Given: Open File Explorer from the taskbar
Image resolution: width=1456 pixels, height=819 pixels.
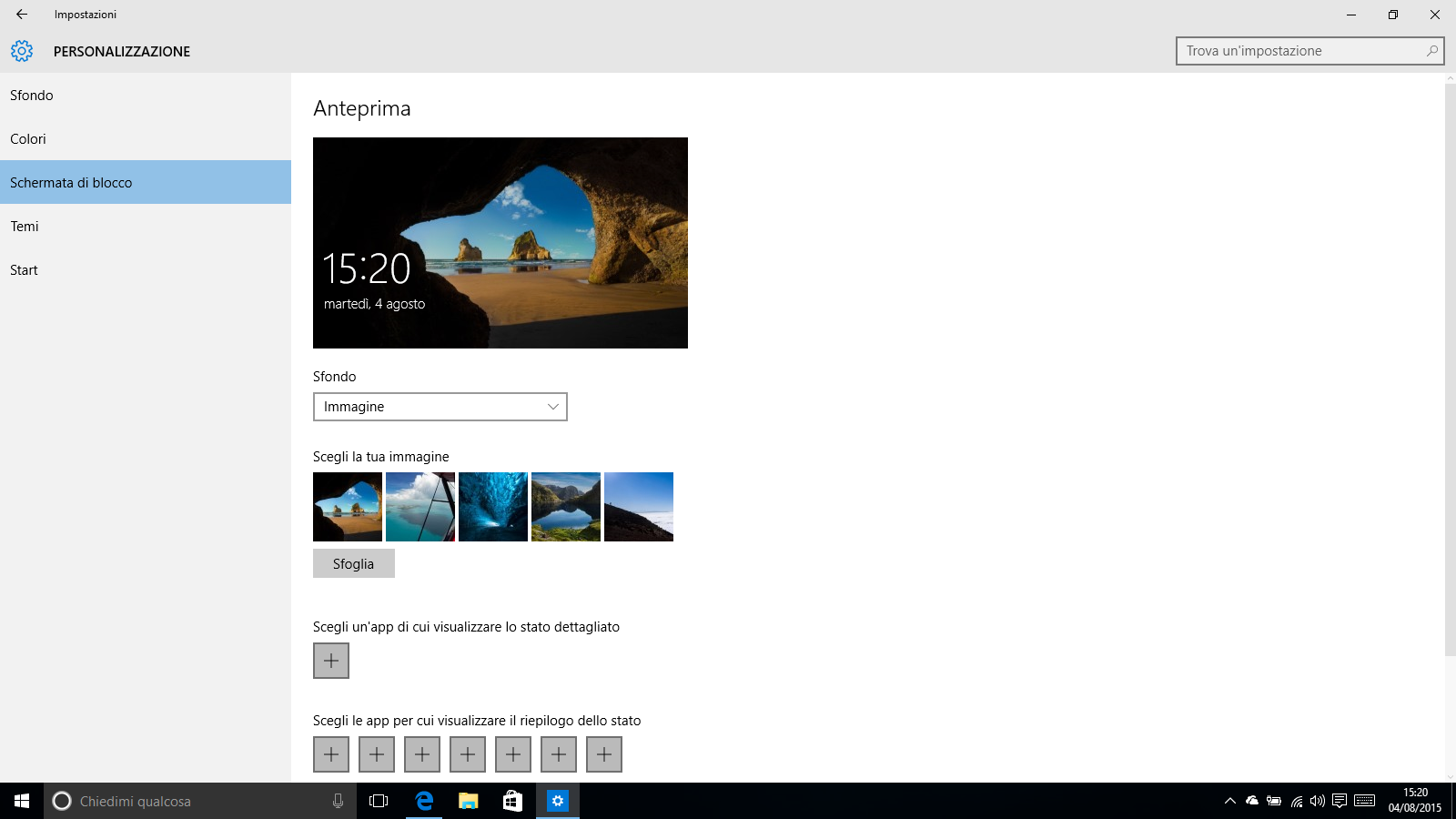Looking at the screenshot, I should (468, 801).
